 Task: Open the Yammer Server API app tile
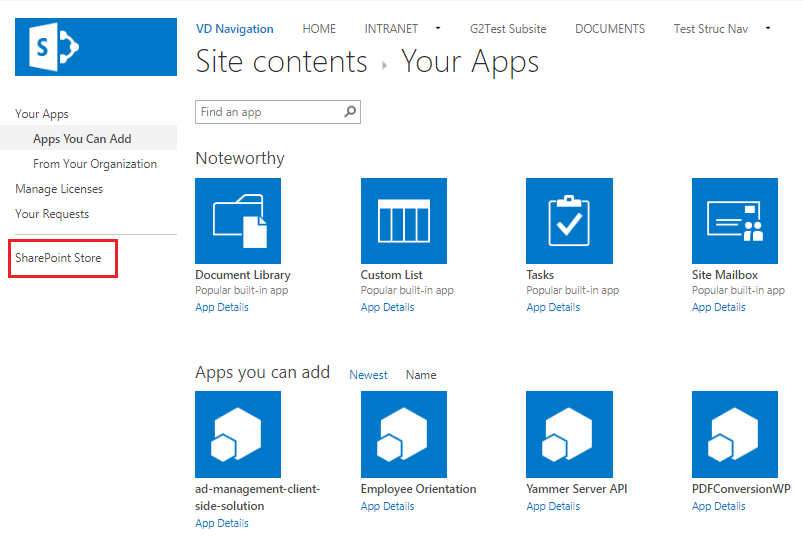coord(569,434)
